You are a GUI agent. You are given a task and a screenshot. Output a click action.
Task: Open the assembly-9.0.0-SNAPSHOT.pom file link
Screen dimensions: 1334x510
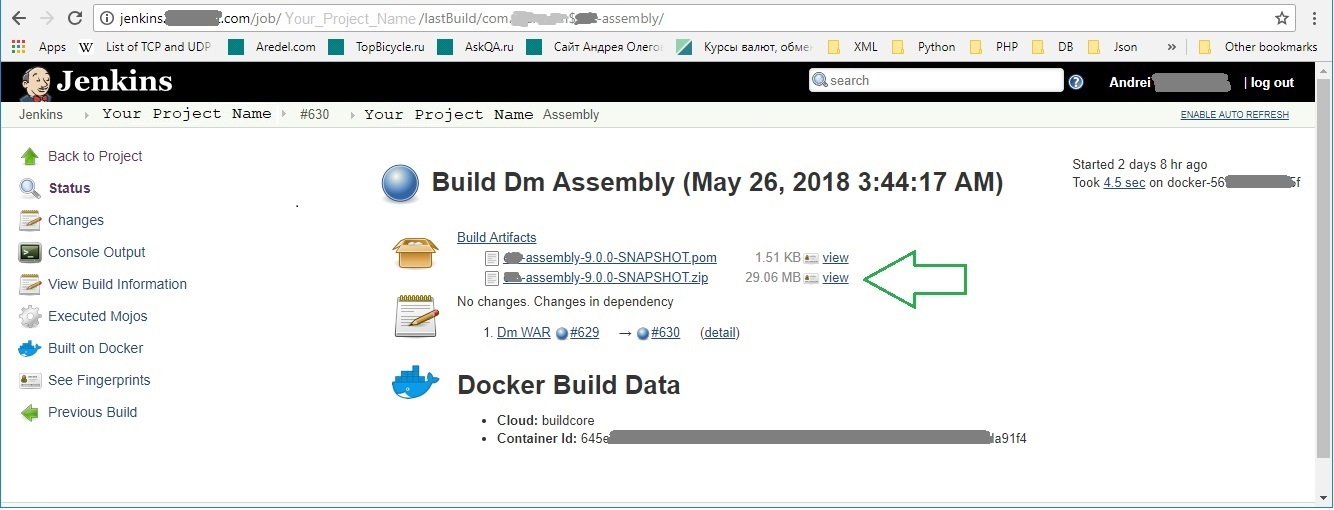coord(610,258)
